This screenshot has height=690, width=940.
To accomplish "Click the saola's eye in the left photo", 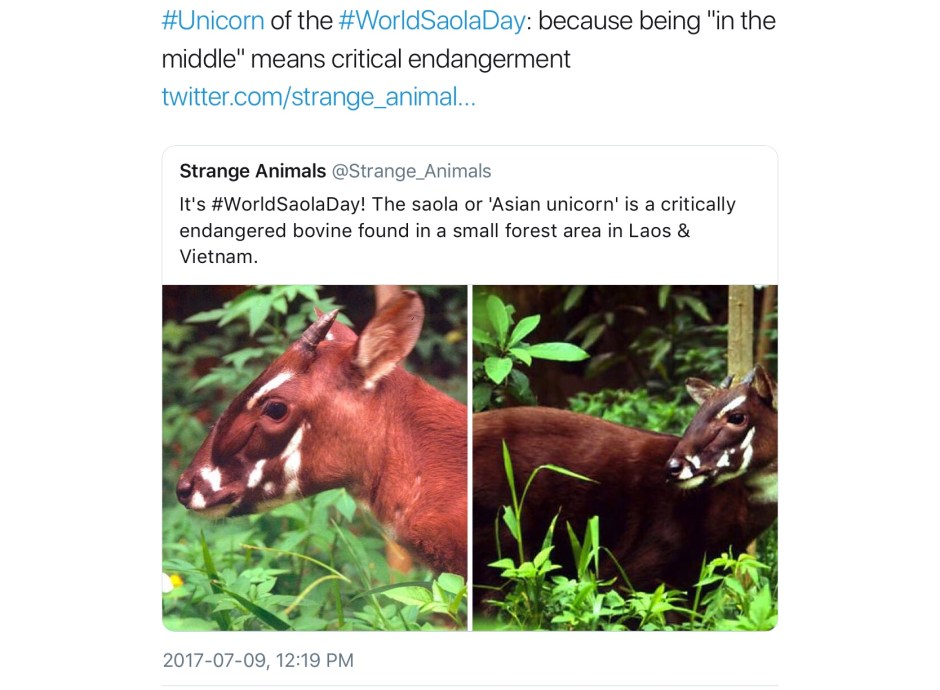I will pos(274,409).
